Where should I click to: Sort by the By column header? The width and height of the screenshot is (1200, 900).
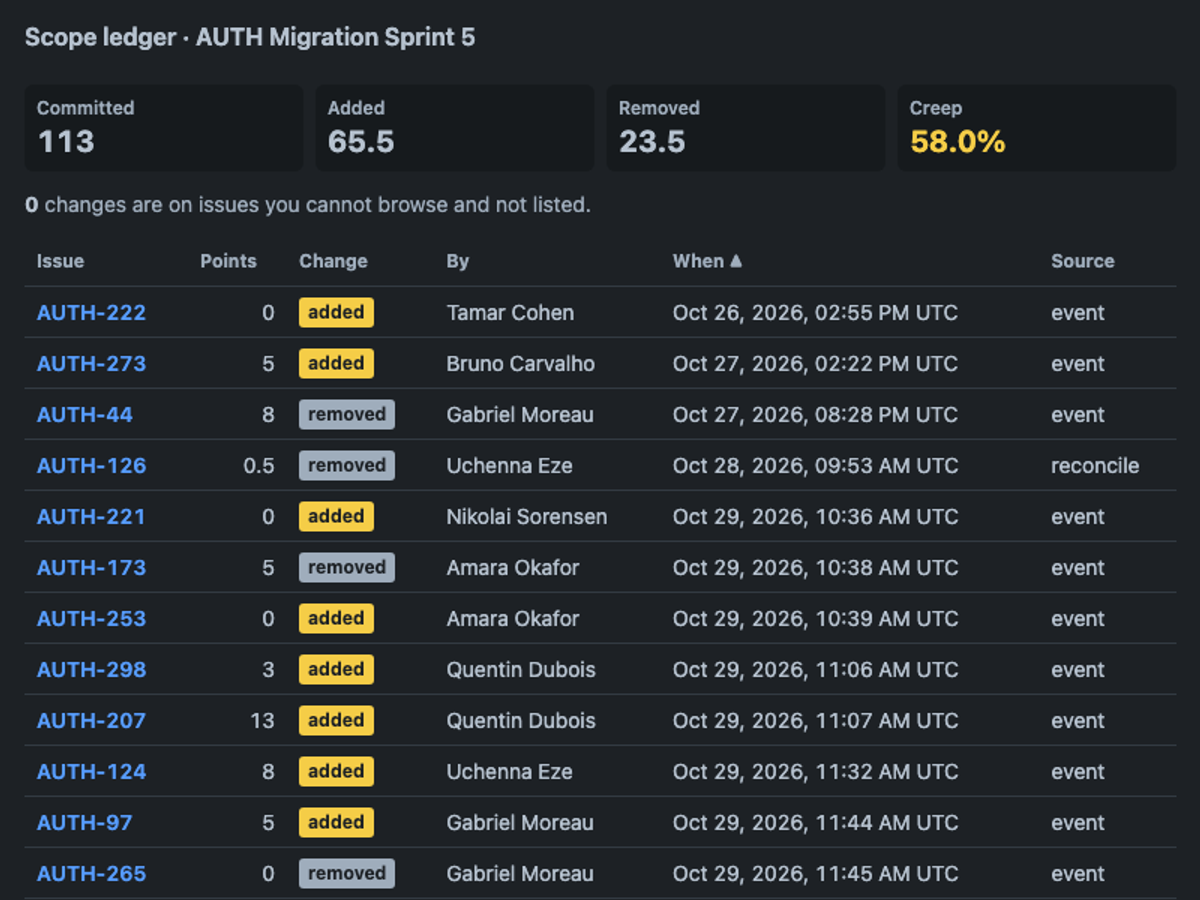click(x=458, y=261)
